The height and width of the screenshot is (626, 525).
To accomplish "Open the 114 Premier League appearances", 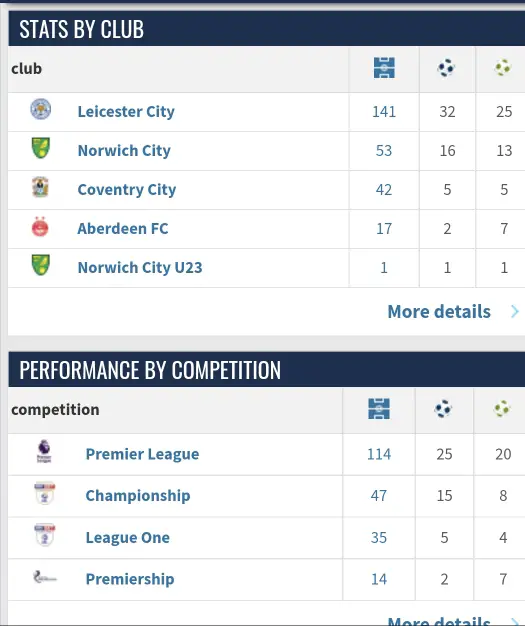I will pos(379,454).
